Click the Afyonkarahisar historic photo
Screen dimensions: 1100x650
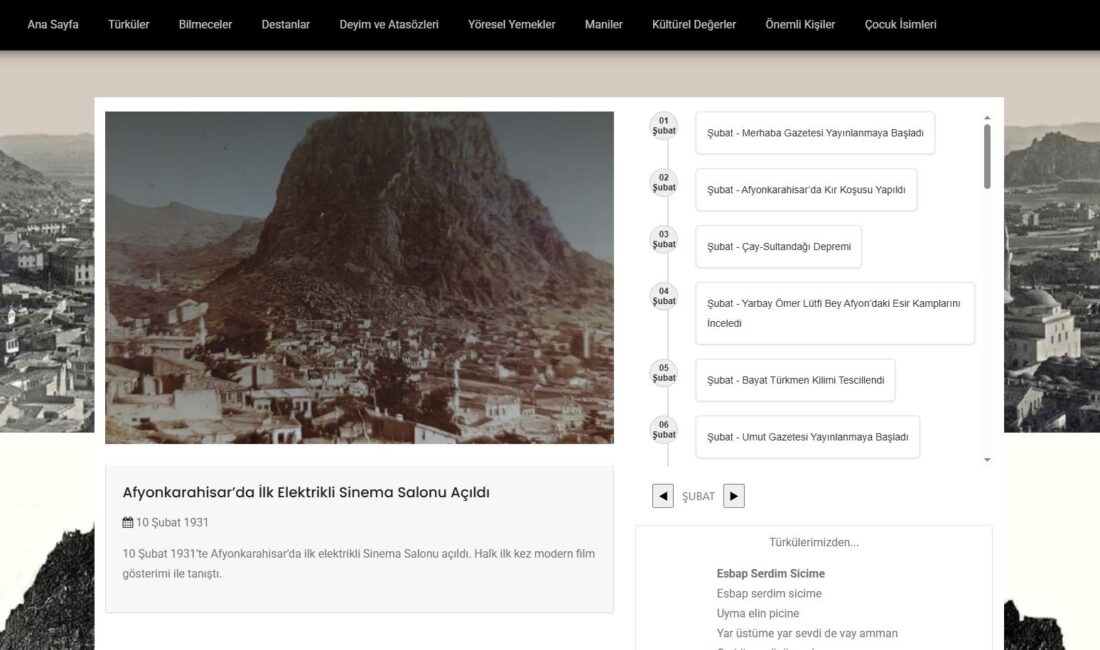(x=359, y=277)
